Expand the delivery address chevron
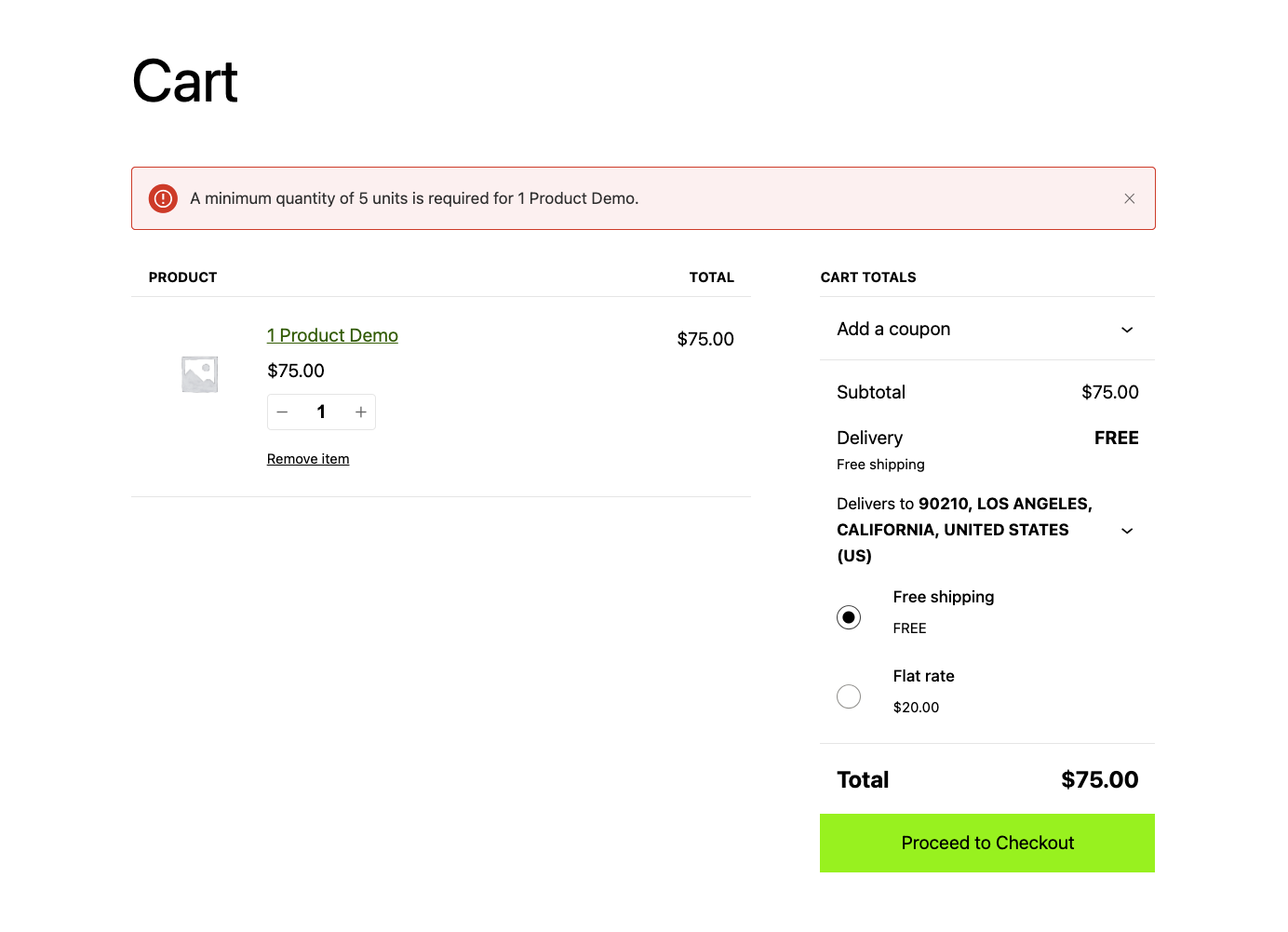This screenshot has height=932, width=1288. point(1126,531)
